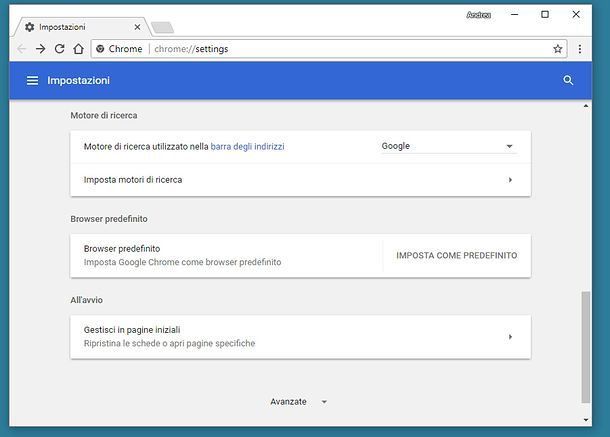Close the Impostazioni tab

[137, 27]
